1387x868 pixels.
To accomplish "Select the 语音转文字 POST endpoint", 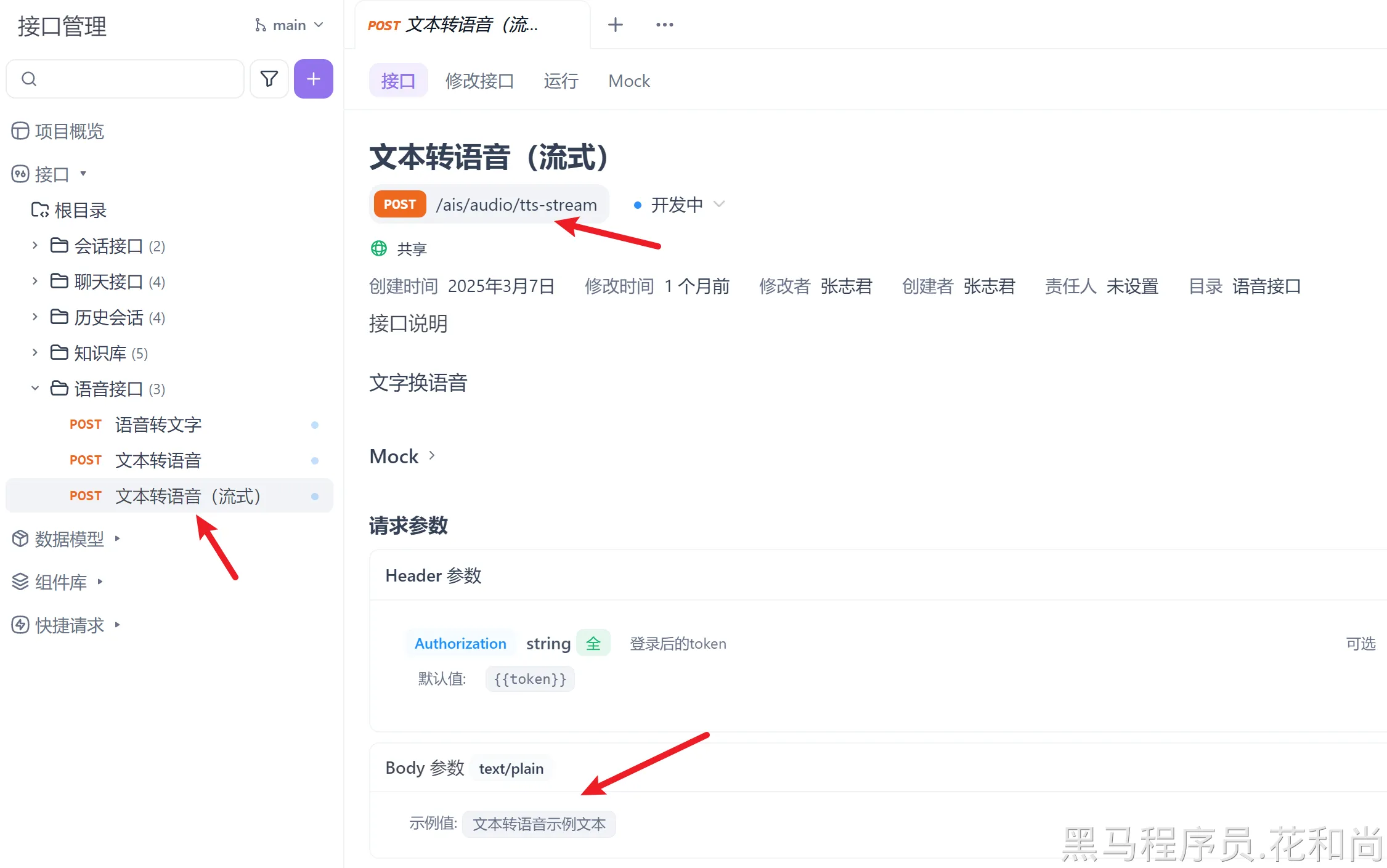I will 158,424.
